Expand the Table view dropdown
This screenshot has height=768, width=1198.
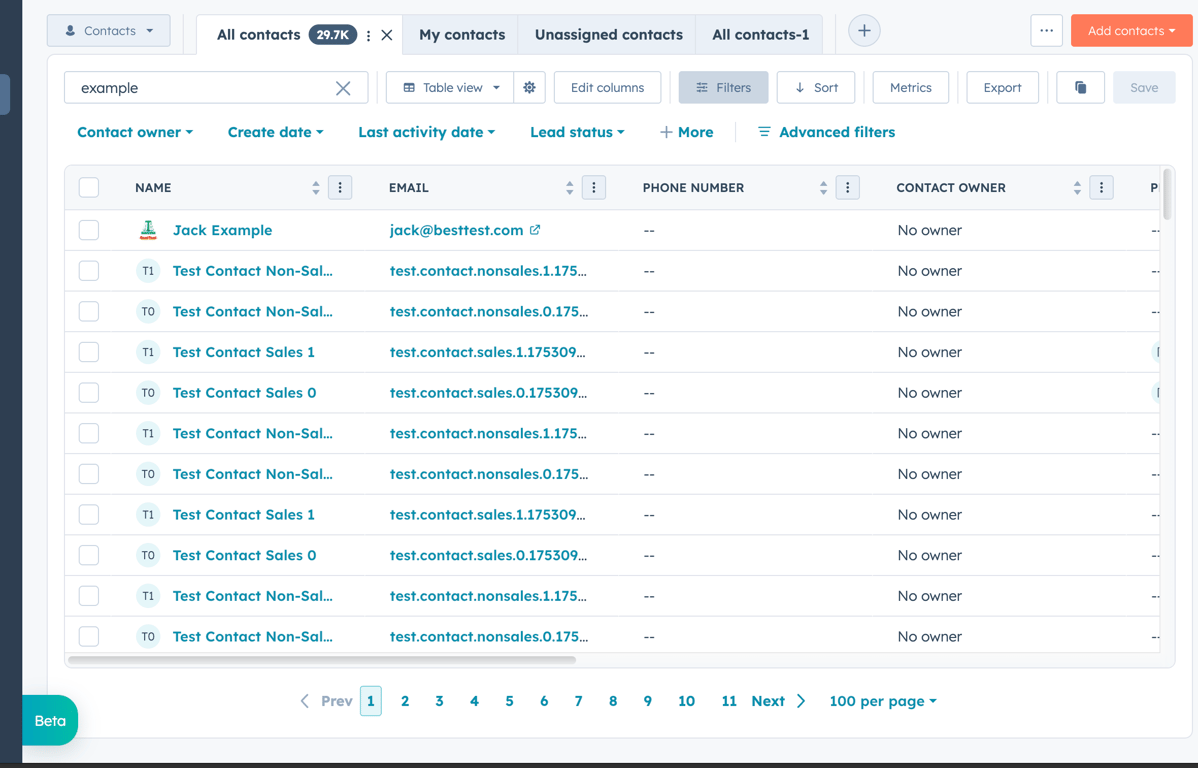(x=450, y=88)
